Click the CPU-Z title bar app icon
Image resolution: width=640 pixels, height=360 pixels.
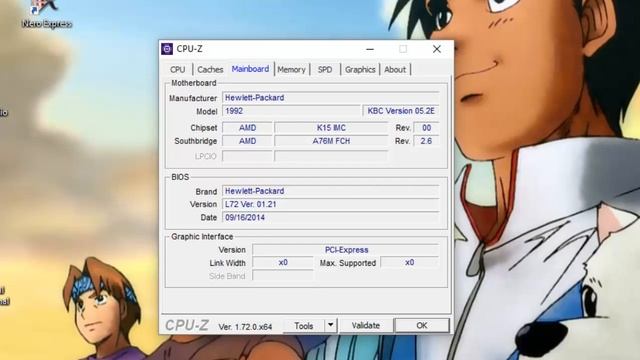(x=167, y=49)
